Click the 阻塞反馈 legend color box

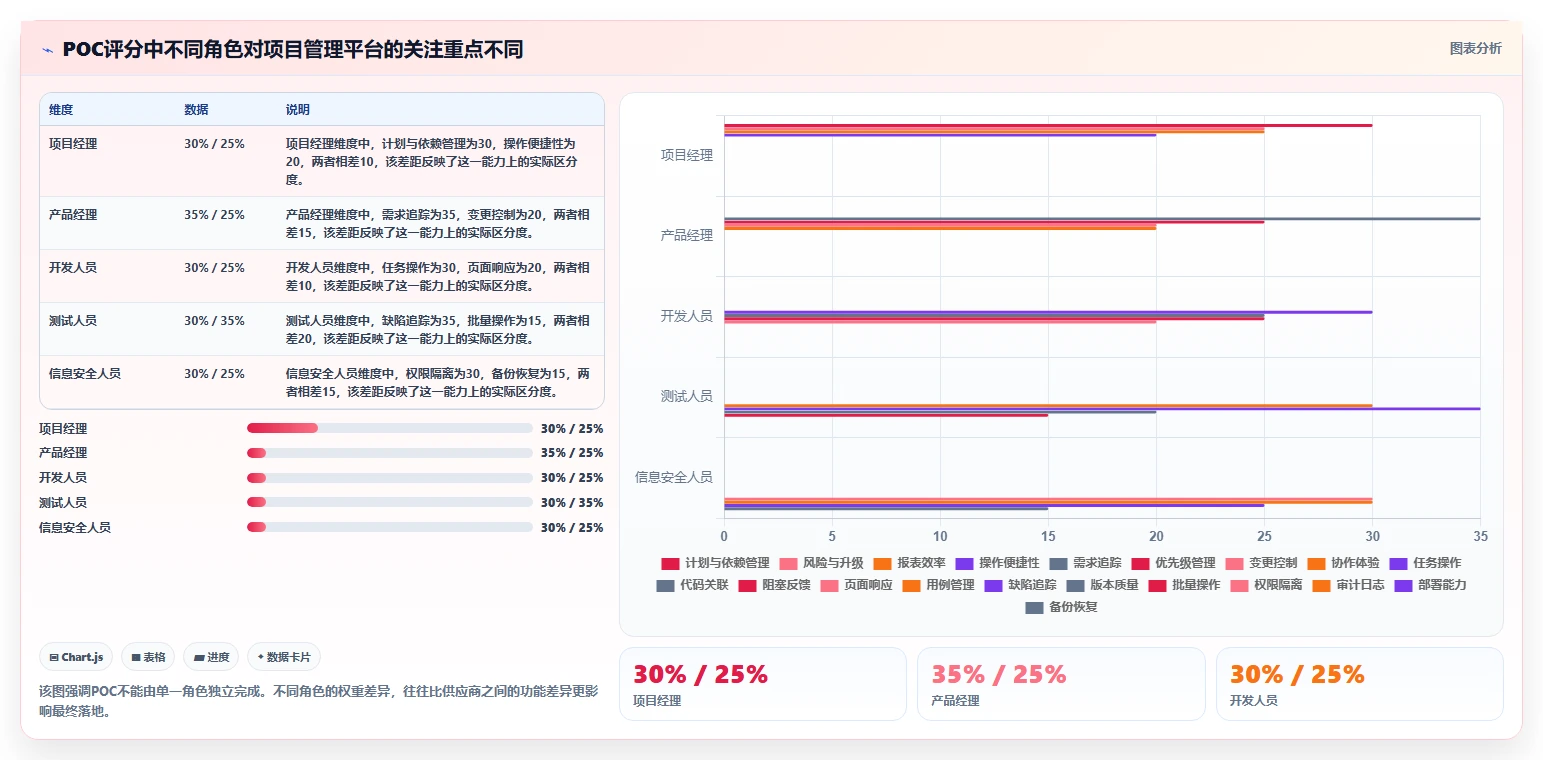coord(748,585)
